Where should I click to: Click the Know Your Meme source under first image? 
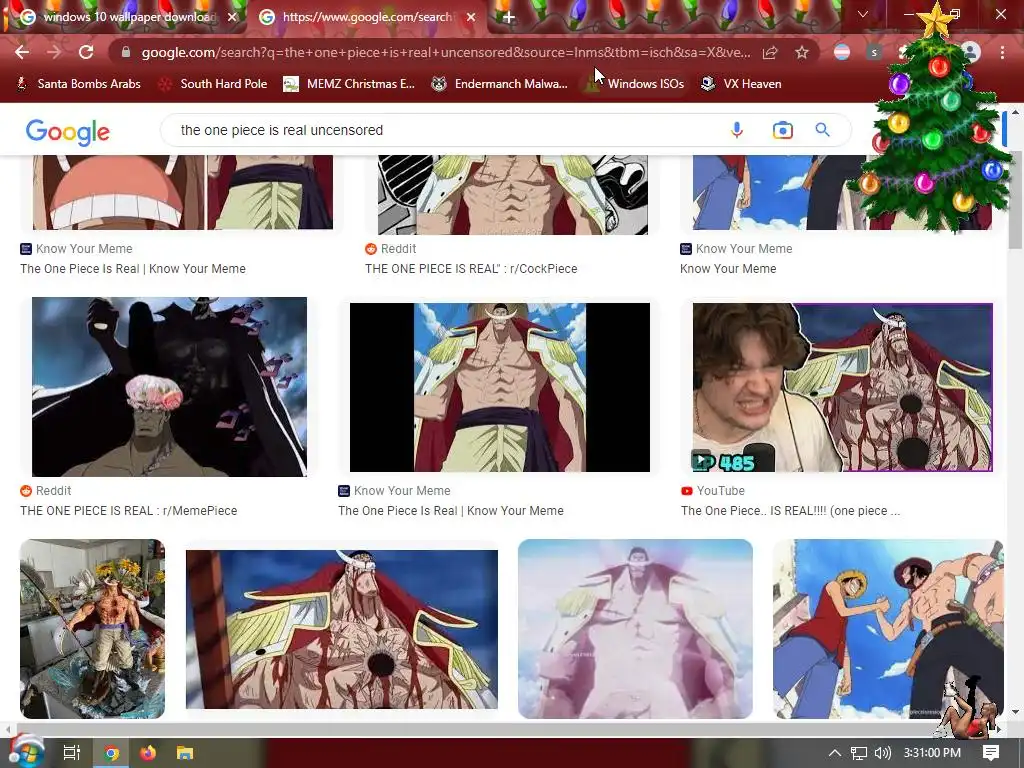76,249
